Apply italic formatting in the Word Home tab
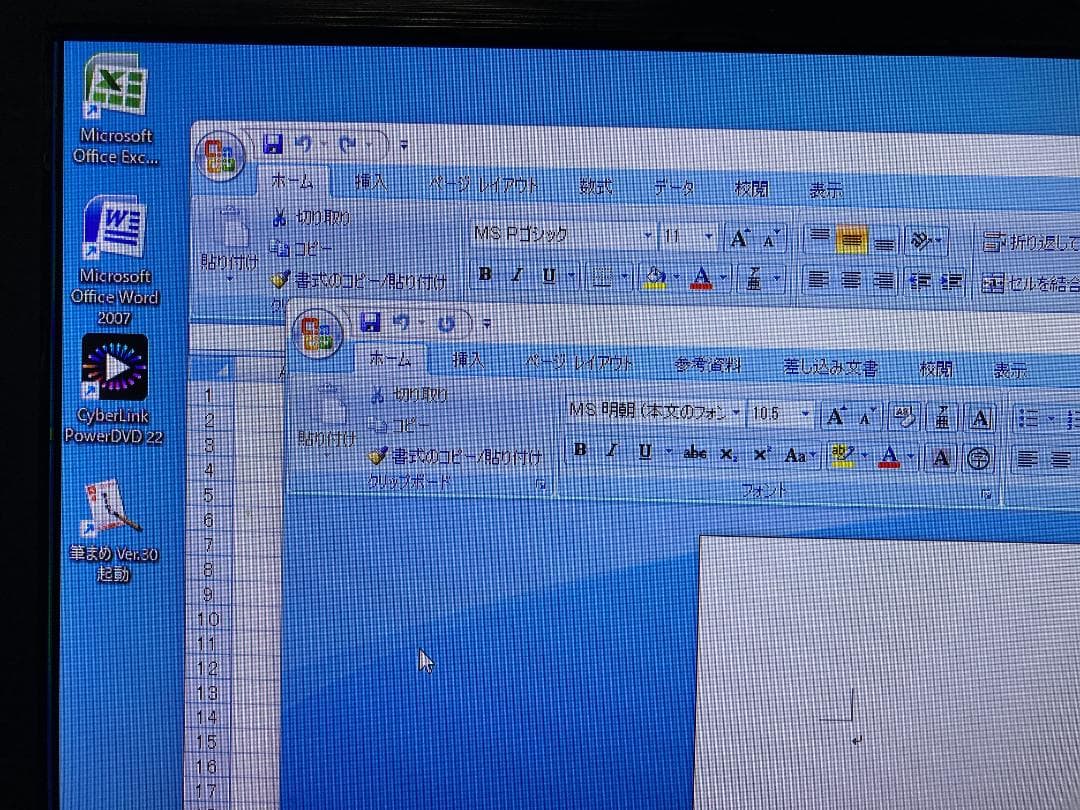The width and height of the screenshot is (1080, 810). [611, 451]
